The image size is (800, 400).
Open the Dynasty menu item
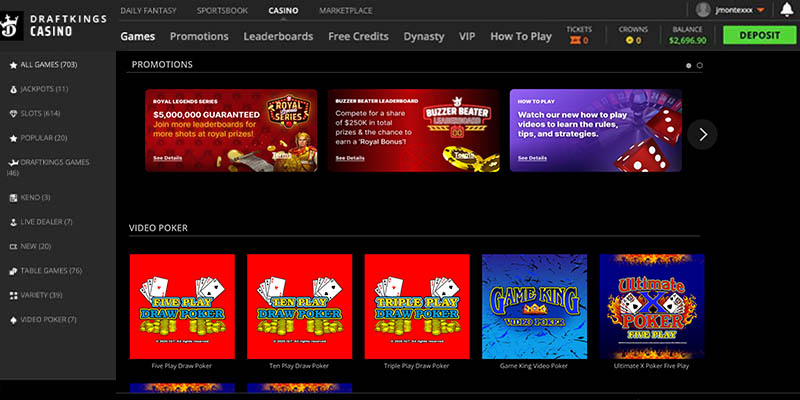(x=423, y=36)
